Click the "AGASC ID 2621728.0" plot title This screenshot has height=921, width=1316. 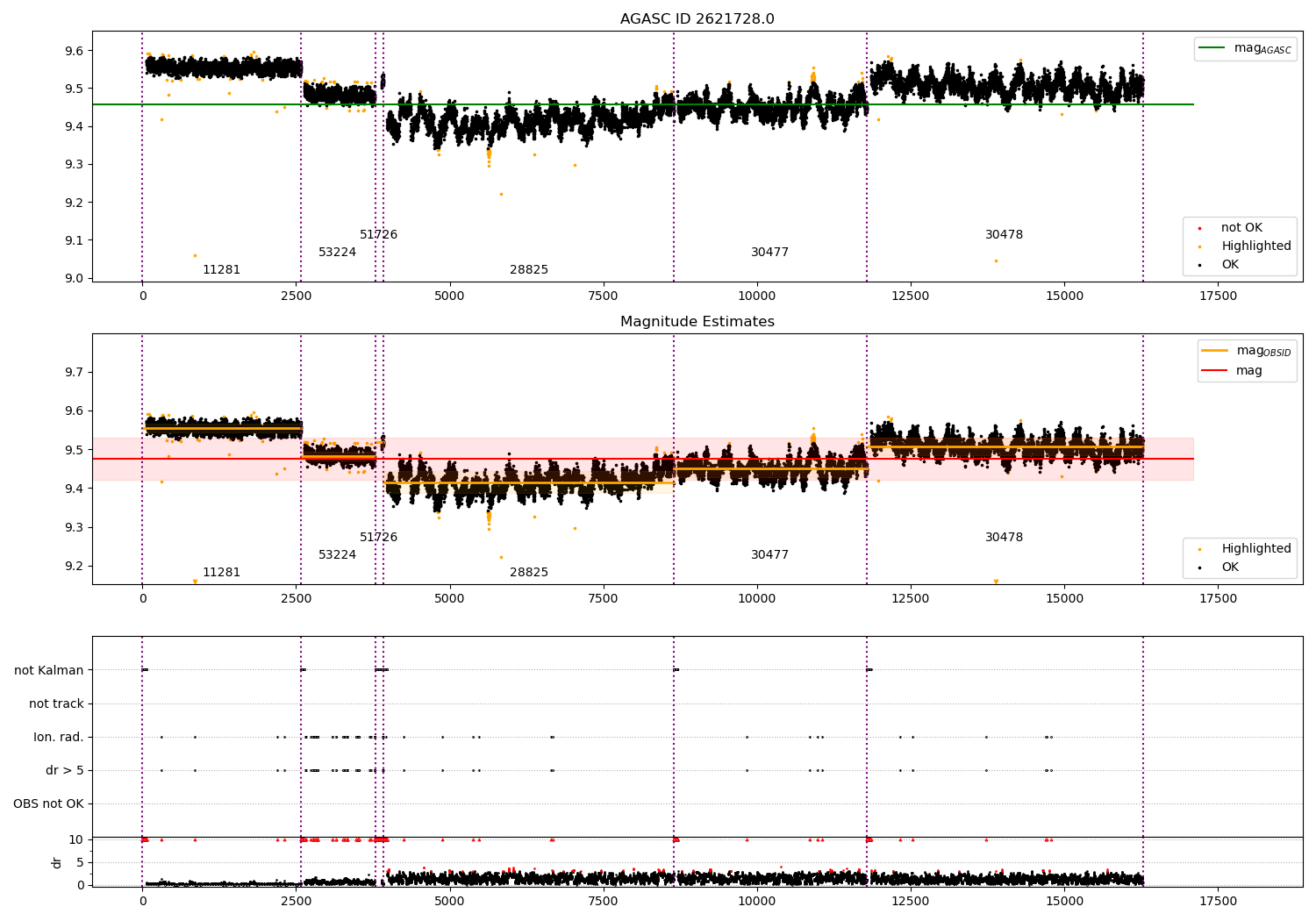(697, 19)
